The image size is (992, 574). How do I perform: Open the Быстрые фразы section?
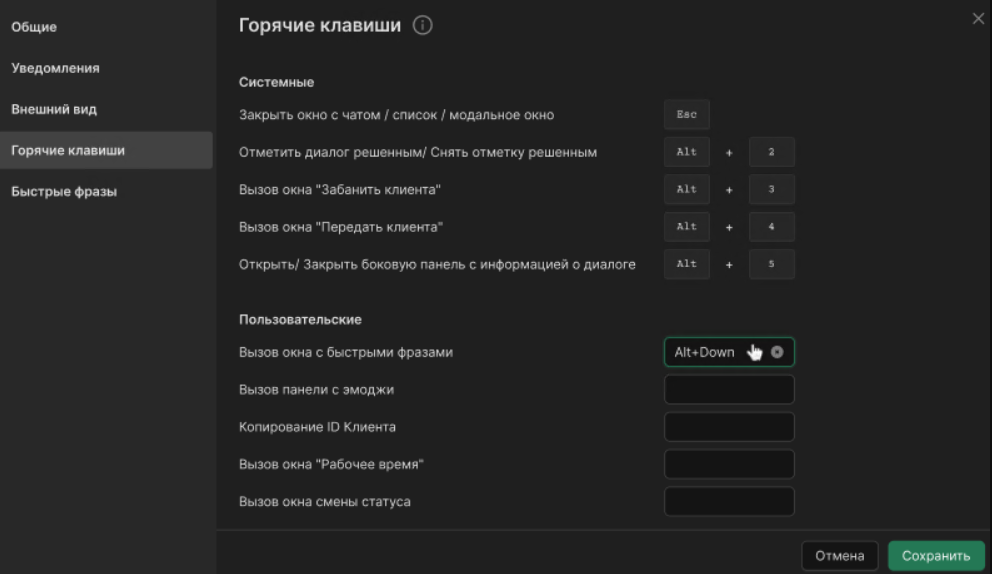click(64, 191)
